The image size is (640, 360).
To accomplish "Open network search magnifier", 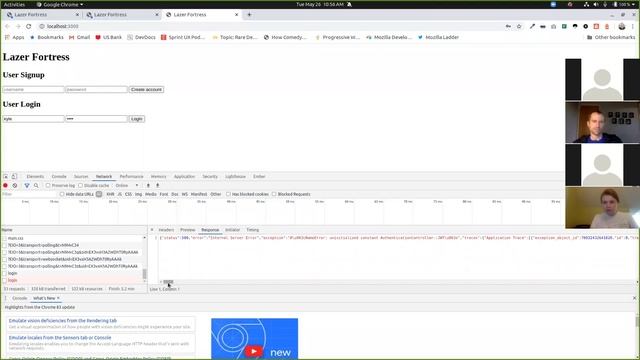I will pos(36,185).
